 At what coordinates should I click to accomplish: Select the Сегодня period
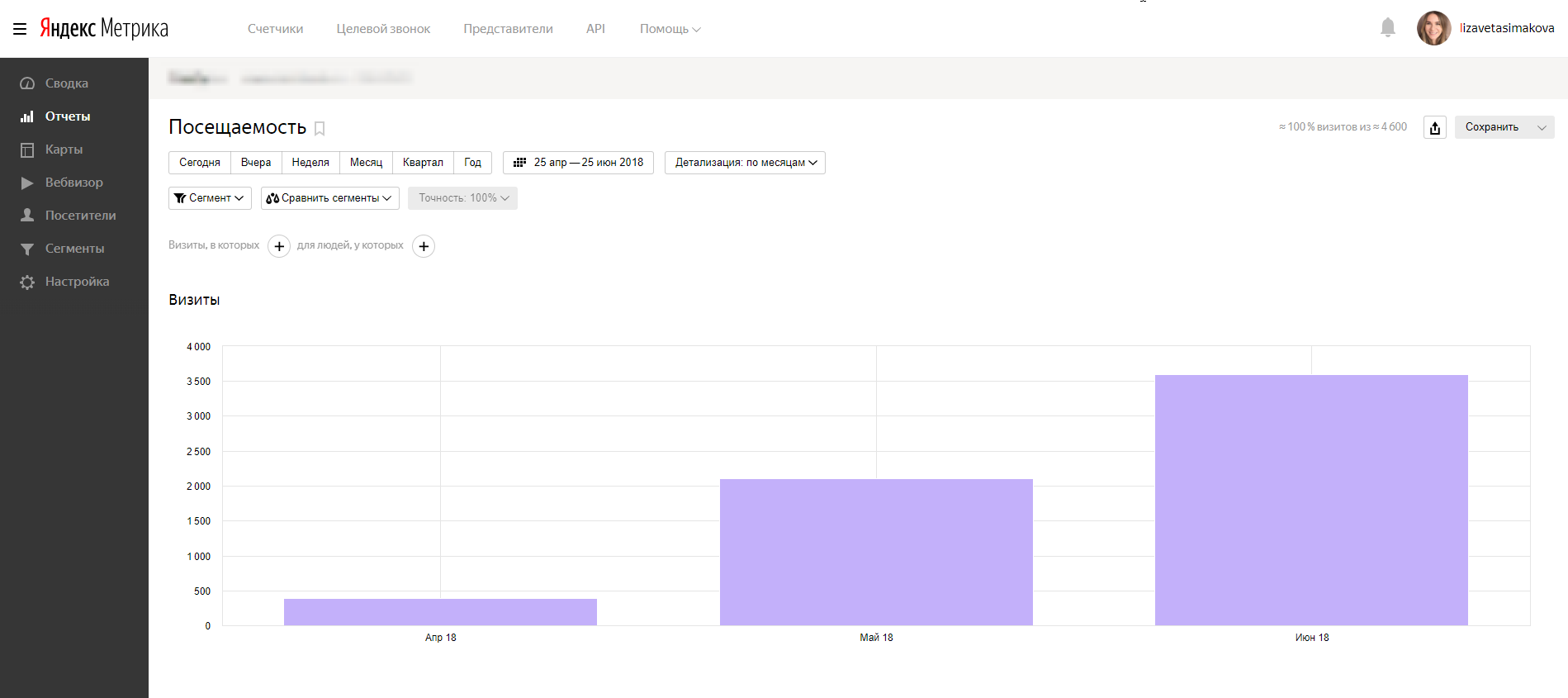(200, 163)
